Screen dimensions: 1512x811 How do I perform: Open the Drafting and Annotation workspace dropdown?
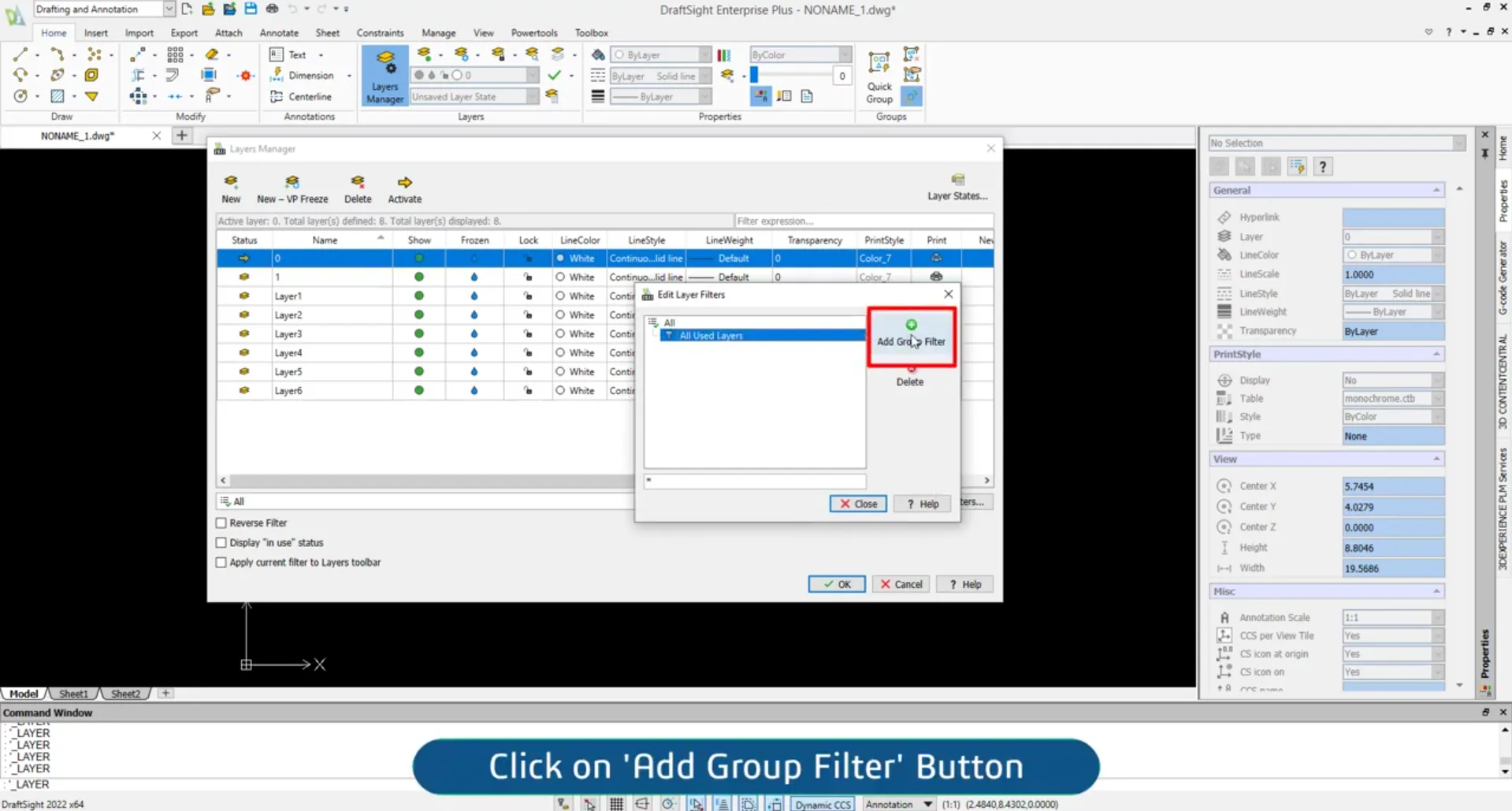169,9
